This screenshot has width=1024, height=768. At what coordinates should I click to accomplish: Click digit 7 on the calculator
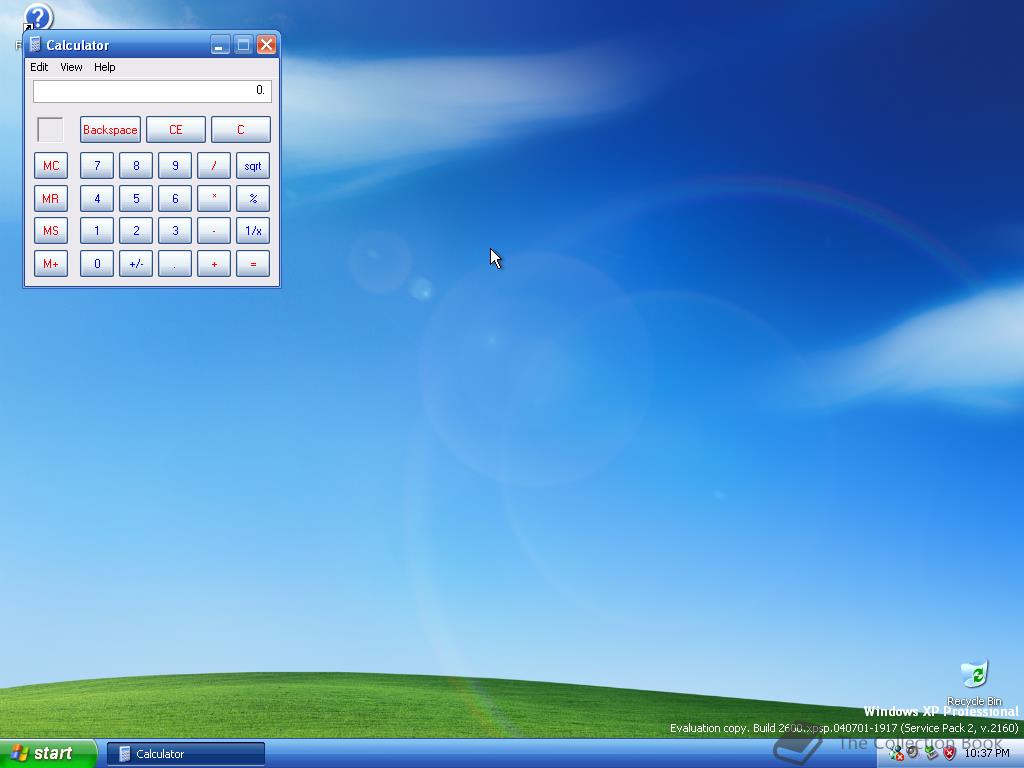tap(97, 165)
